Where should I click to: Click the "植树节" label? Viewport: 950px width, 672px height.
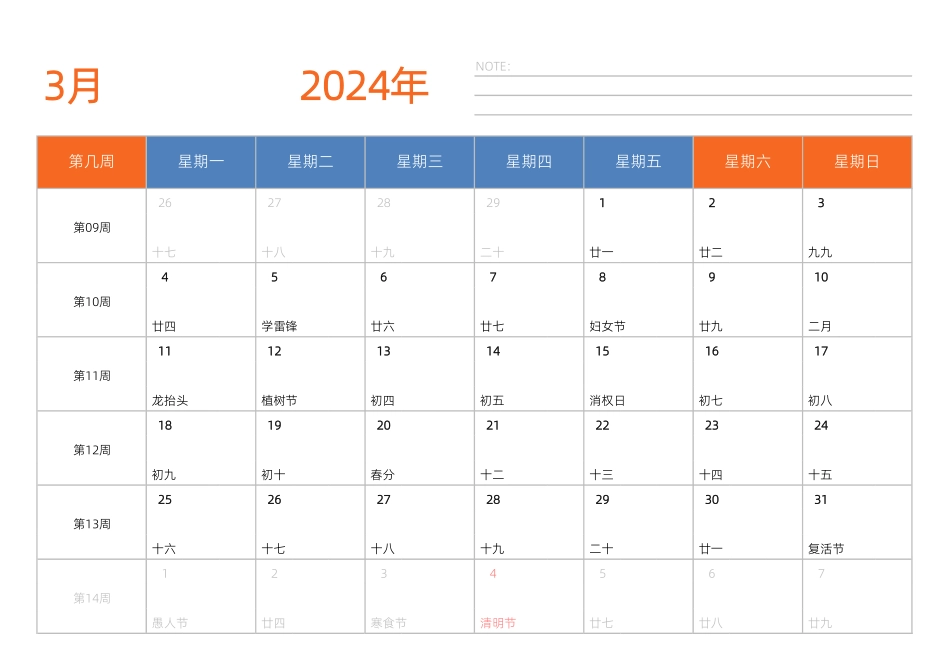(279, 401)
